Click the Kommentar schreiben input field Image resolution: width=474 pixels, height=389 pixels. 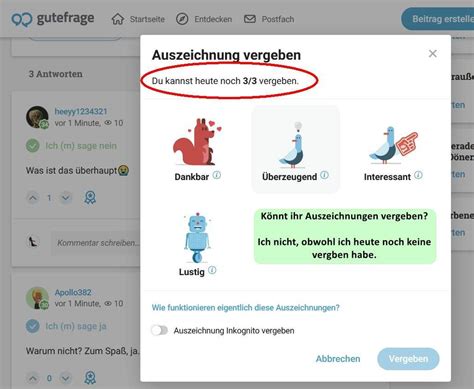96,243
